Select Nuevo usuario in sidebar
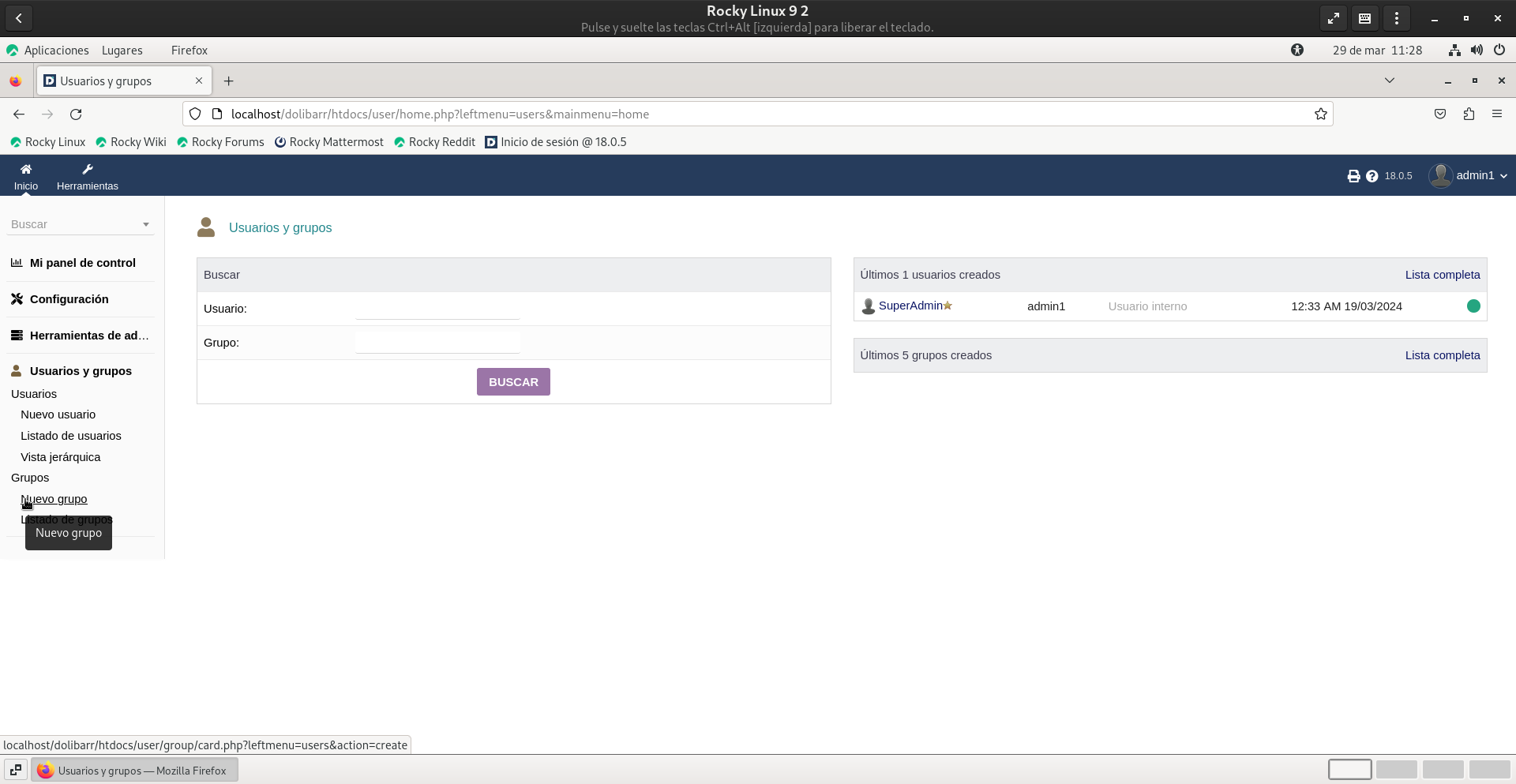 tap(58, 415)
